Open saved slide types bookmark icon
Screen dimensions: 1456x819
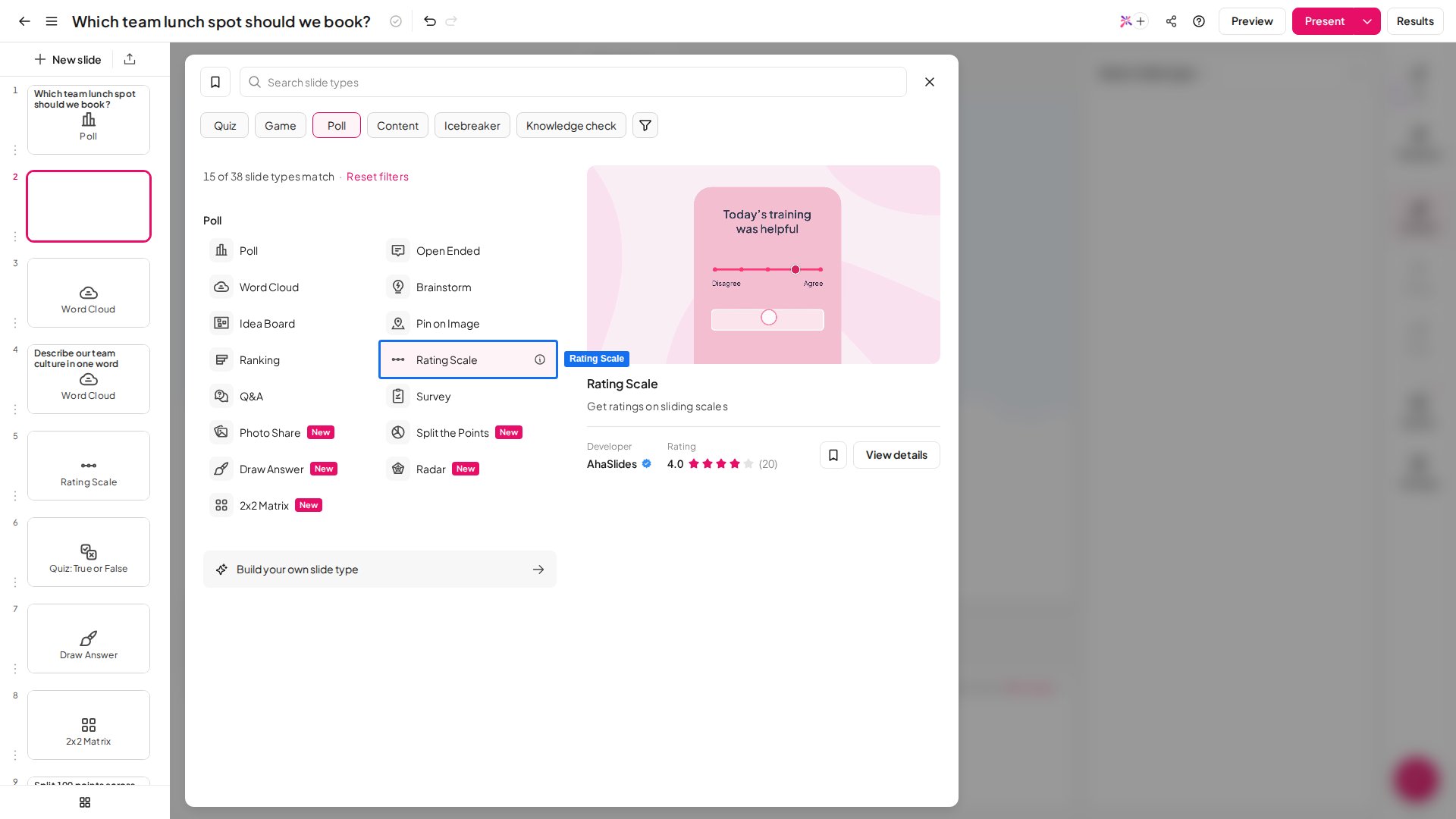[215, 82]
